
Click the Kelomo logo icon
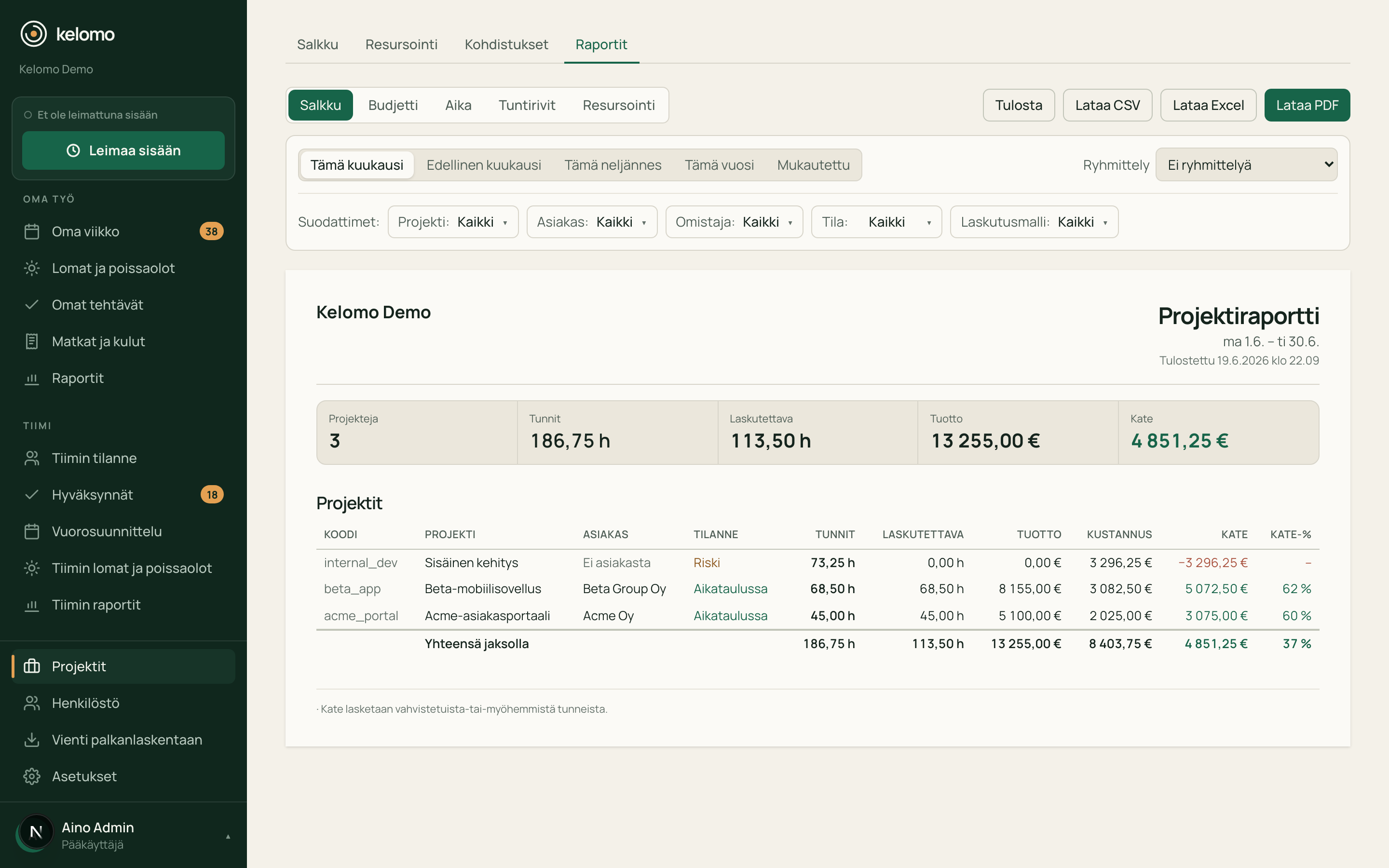33,34
